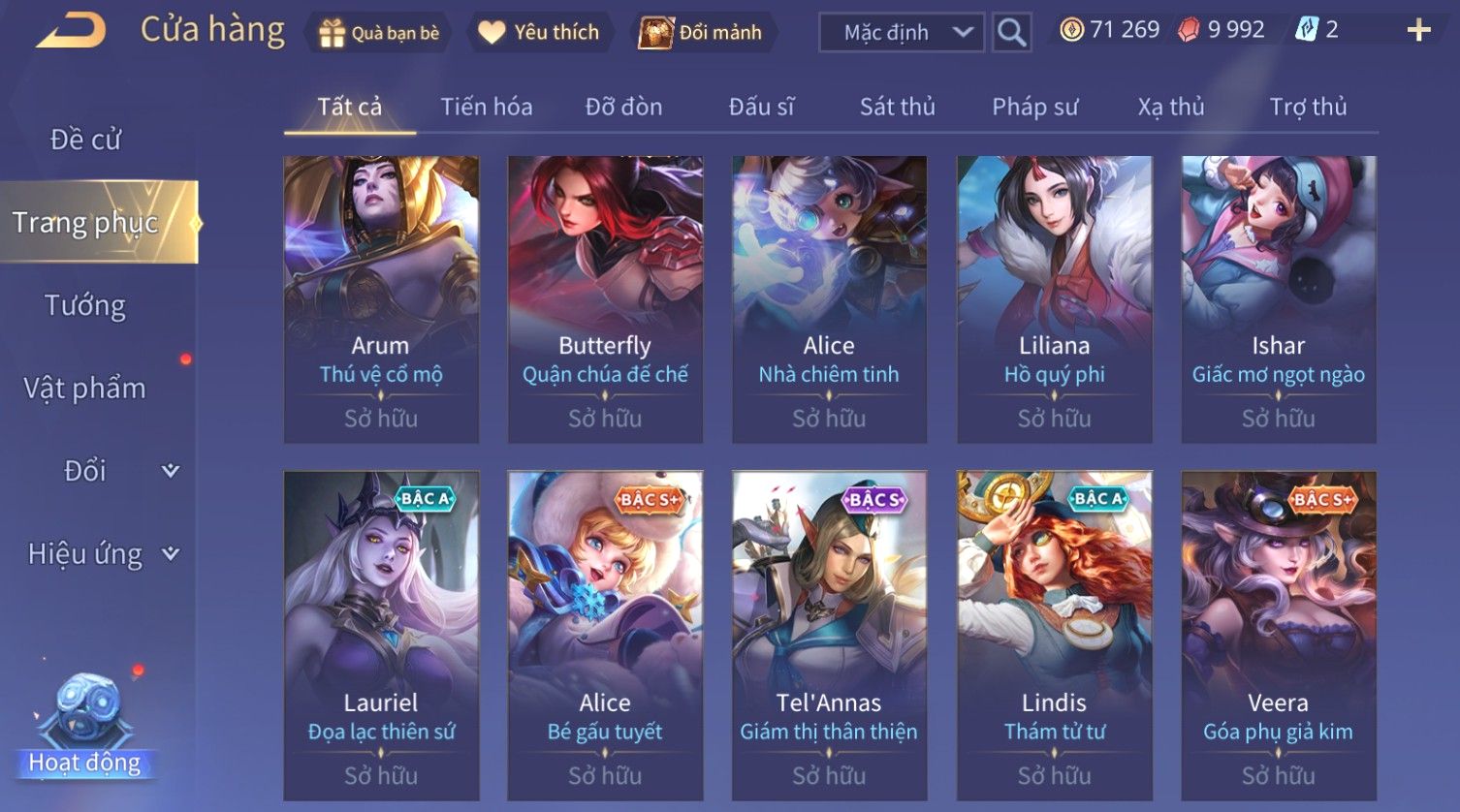Viewport: 1460px width, 812px height.
Task: Select Tướng in the left sidebar
Action: pos(85,305)
